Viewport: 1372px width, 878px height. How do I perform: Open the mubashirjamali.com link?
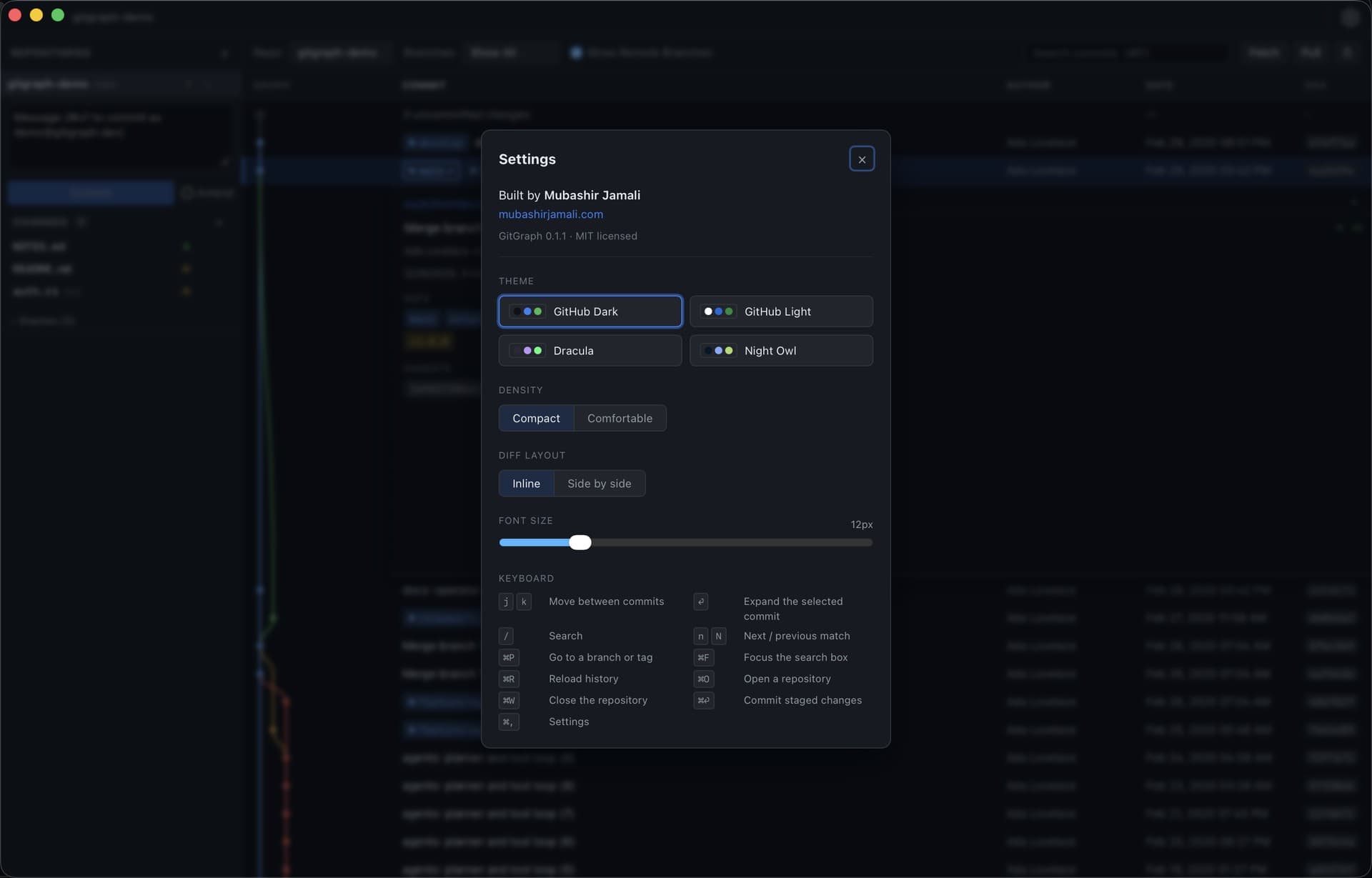(551, 214)
